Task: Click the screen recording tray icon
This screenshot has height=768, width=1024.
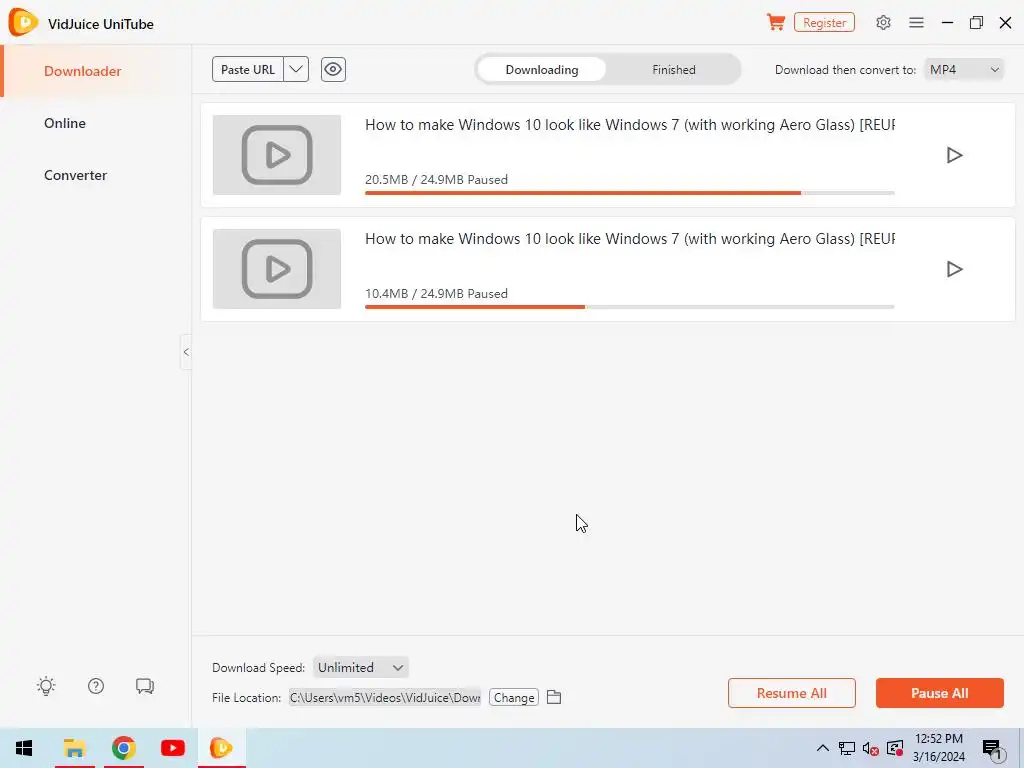Action: click(x=895, y=748)
